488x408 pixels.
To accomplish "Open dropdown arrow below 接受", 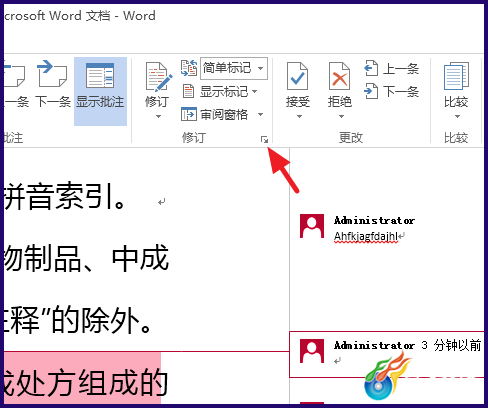I will pos(299,116).
